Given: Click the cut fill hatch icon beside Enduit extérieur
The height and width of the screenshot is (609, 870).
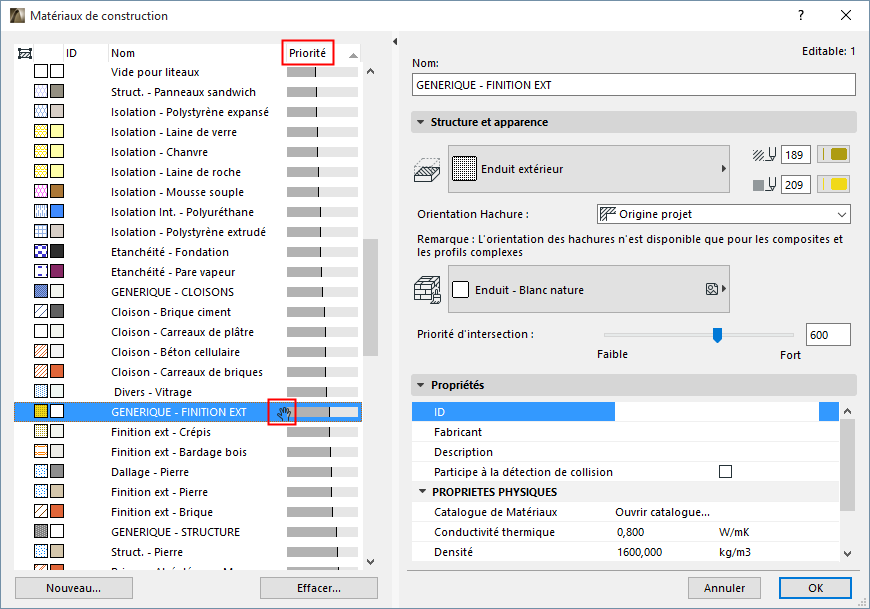Looking at the screenshot, I should [x=427, y=170].
